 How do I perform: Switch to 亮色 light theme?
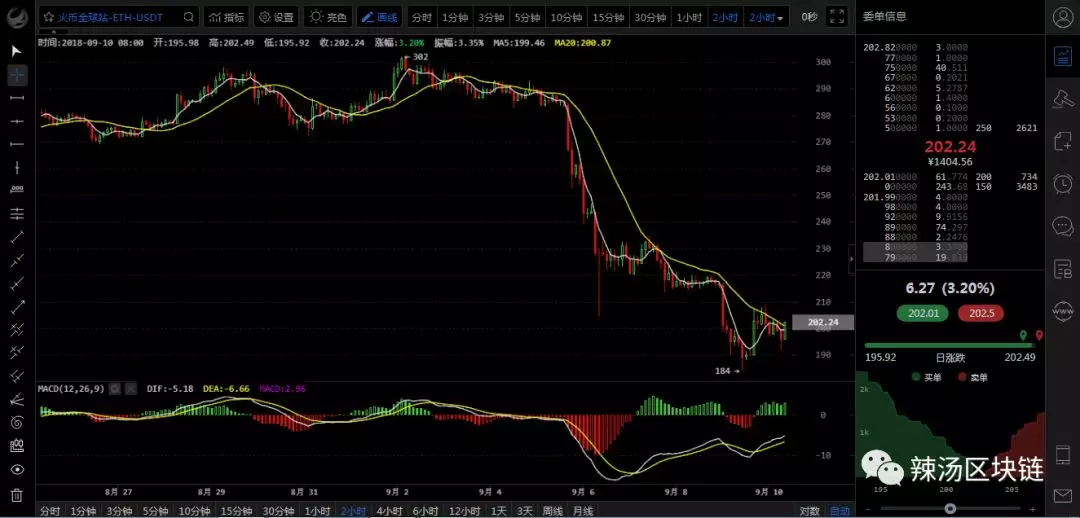[329, 17]
